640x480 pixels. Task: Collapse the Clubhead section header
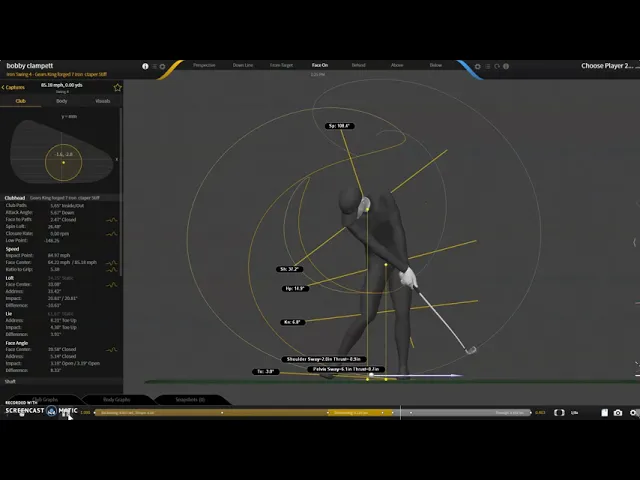tap(61, 198)
